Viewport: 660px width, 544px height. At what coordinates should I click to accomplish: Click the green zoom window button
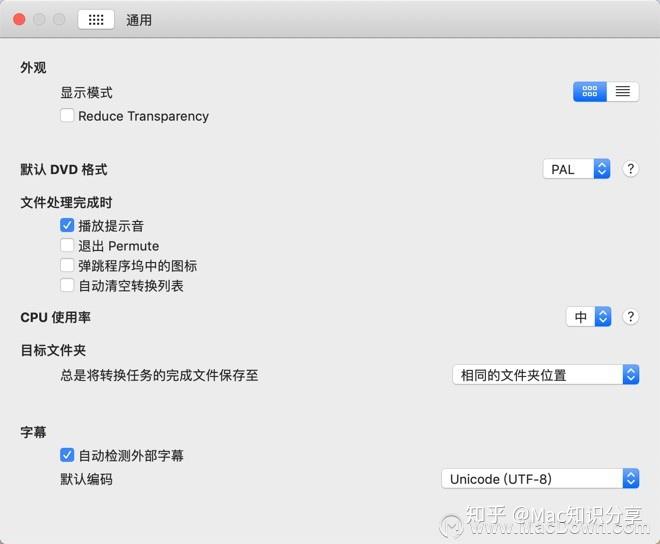(59, 19)
